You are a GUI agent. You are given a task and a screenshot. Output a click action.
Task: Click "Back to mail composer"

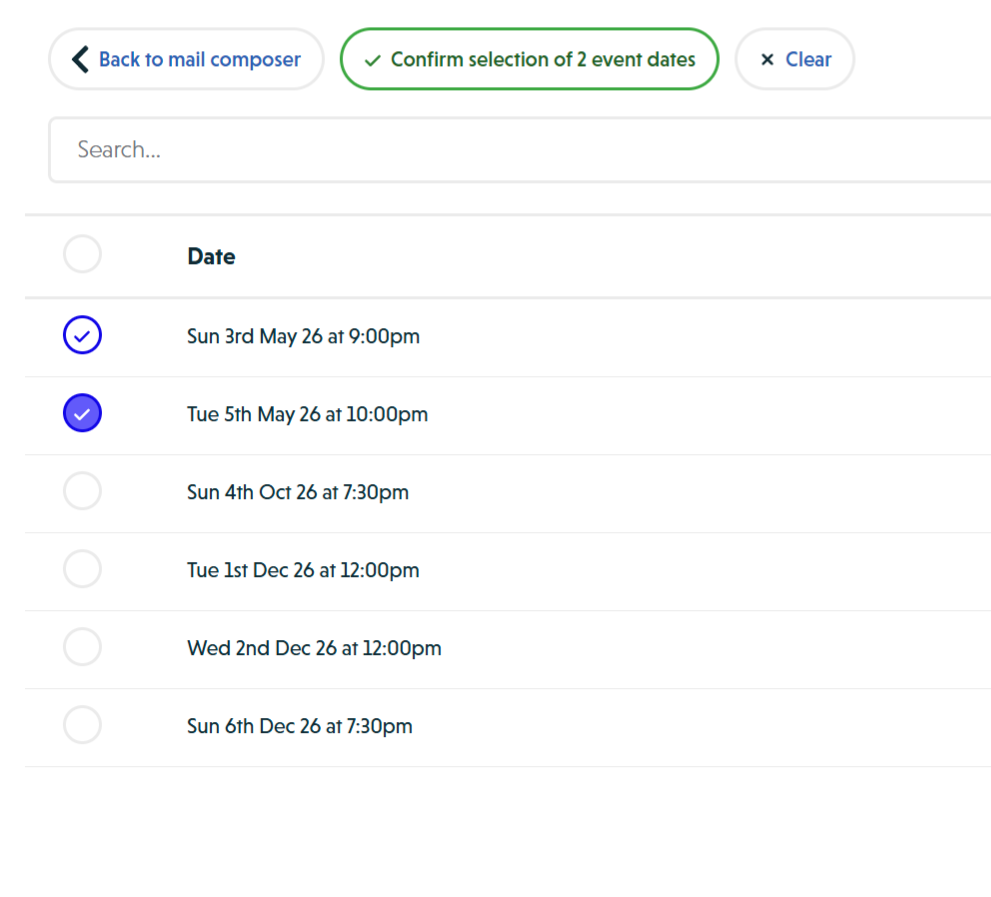pyautogui.click(x=186, y=59)
